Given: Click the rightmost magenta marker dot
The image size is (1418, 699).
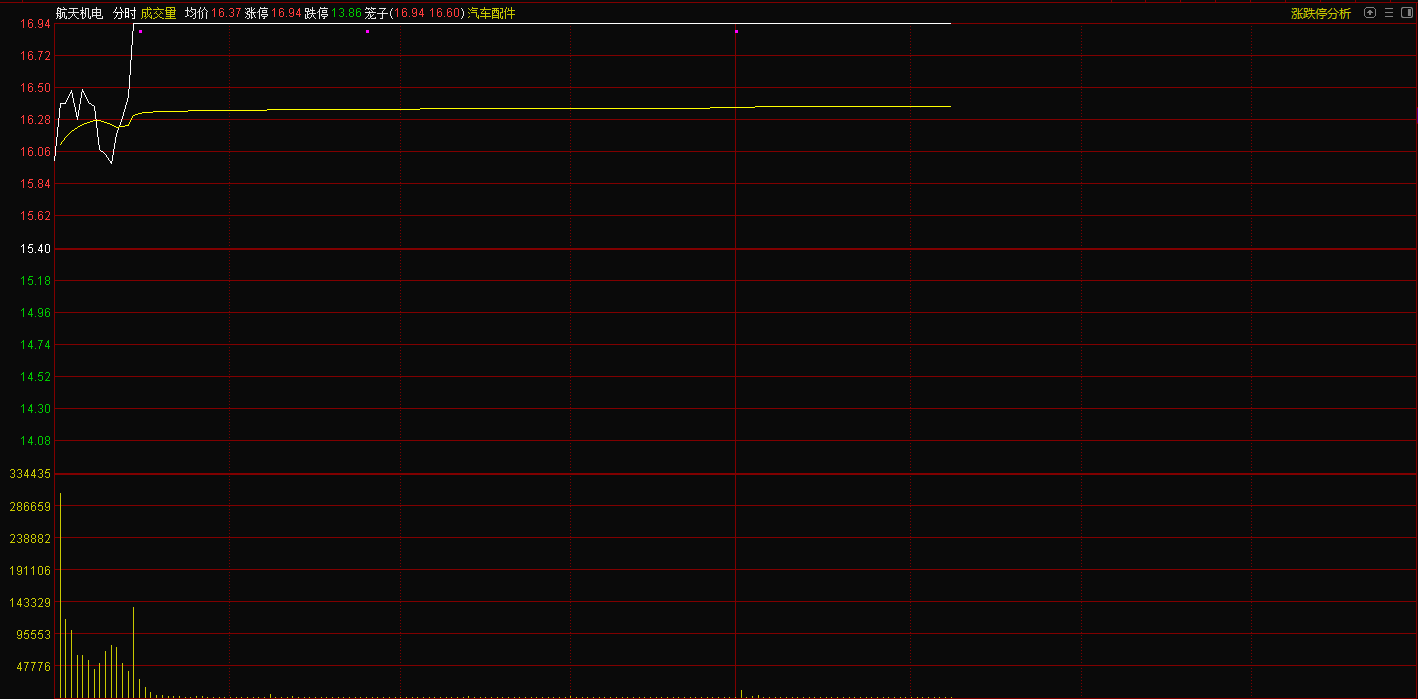Looking at the screenshot, I should 736,32.
